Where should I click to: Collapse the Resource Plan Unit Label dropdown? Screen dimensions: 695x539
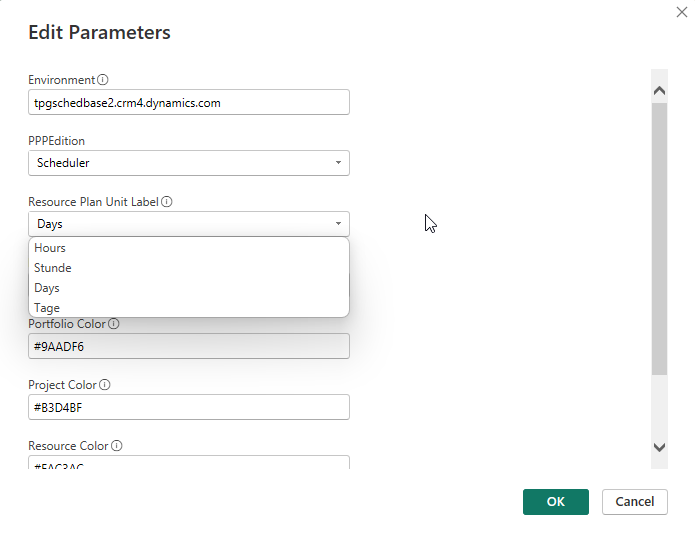pos(189,224)
